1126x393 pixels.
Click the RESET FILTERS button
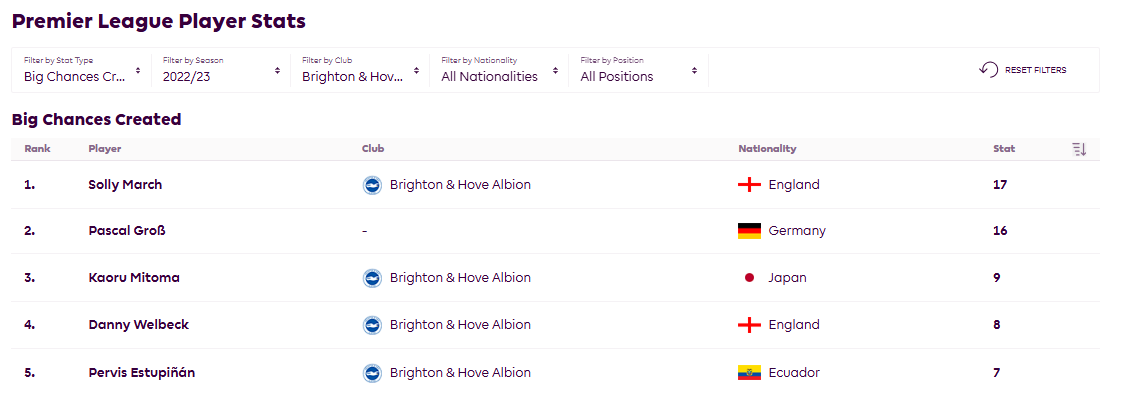(x=1023, y=70)
